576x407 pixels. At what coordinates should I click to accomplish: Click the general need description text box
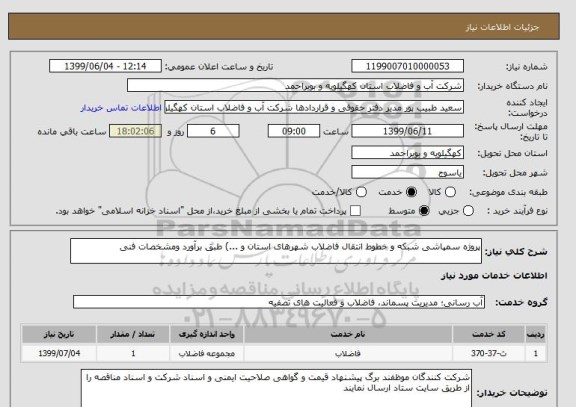click(276, 251)
